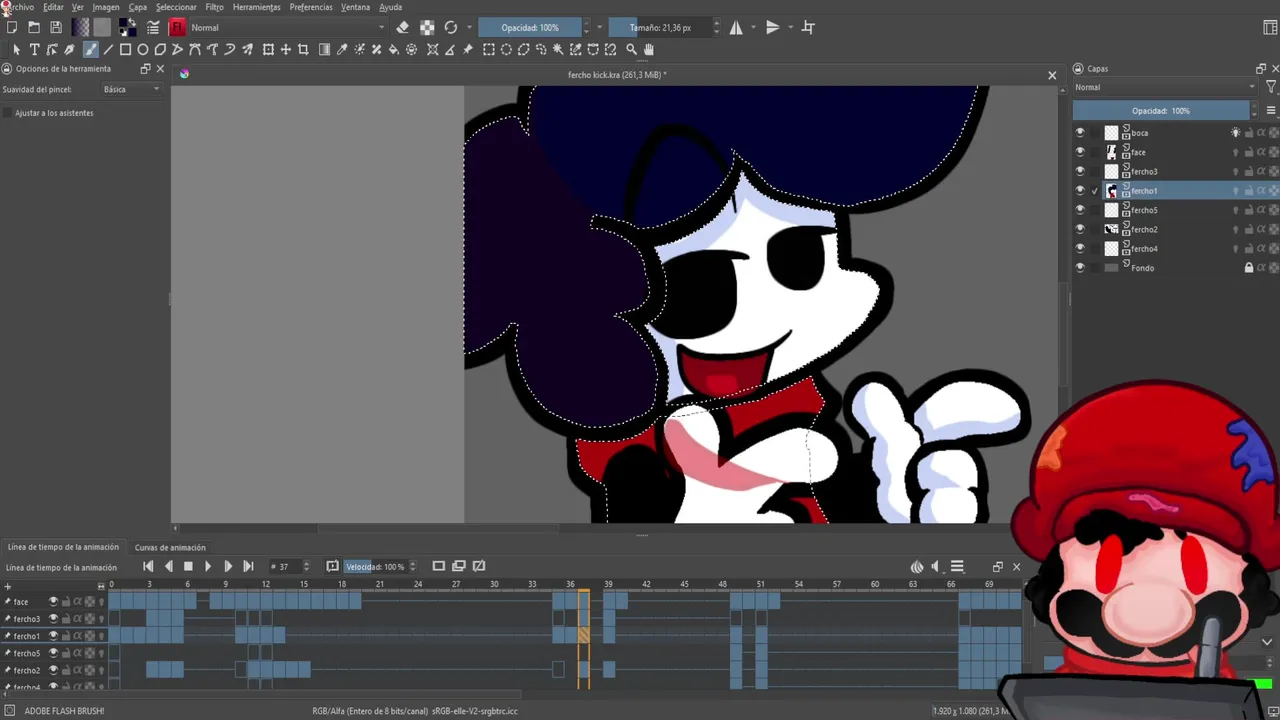This screenshot has width=1280, height=720.
Task: Select the elliptical selection tool
Action: 506,49
